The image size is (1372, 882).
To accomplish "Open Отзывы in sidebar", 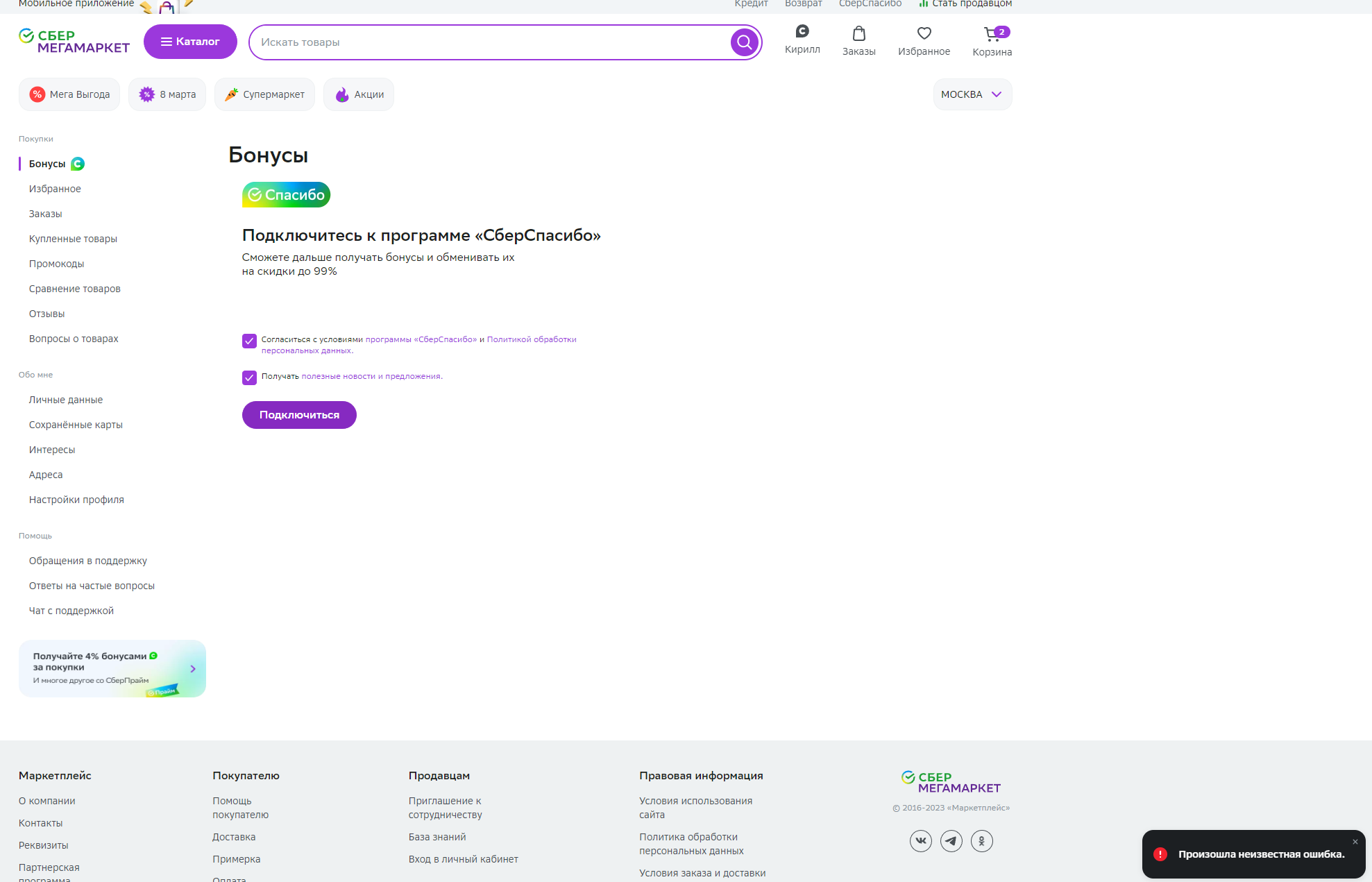I will (x=47, y=314).
